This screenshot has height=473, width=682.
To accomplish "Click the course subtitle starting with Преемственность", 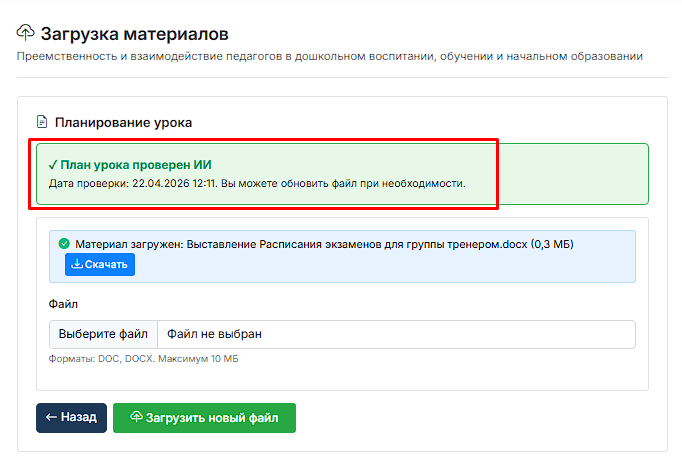I will coord(330,56).
